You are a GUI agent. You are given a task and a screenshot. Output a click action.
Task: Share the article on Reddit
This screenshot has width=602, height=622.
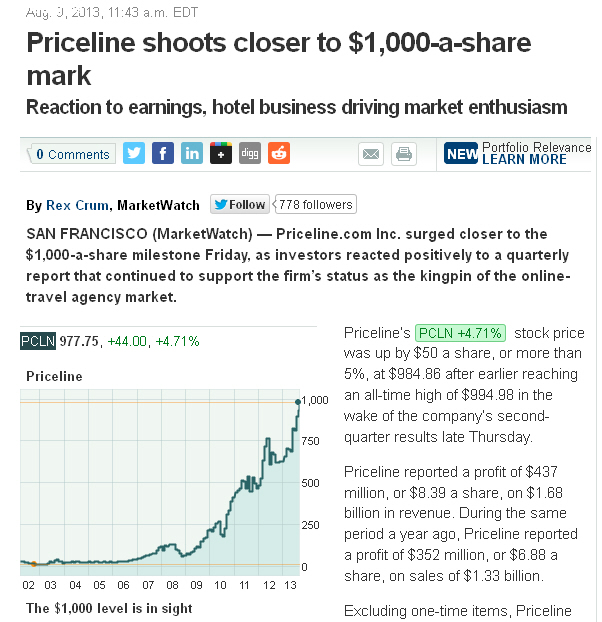pos(279,153)
